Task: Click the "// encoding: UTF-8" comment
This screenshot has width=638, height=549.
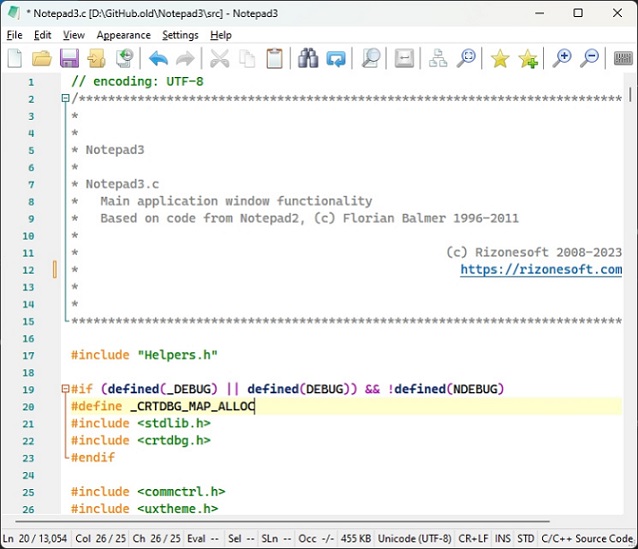Action: tap(137, 81)
